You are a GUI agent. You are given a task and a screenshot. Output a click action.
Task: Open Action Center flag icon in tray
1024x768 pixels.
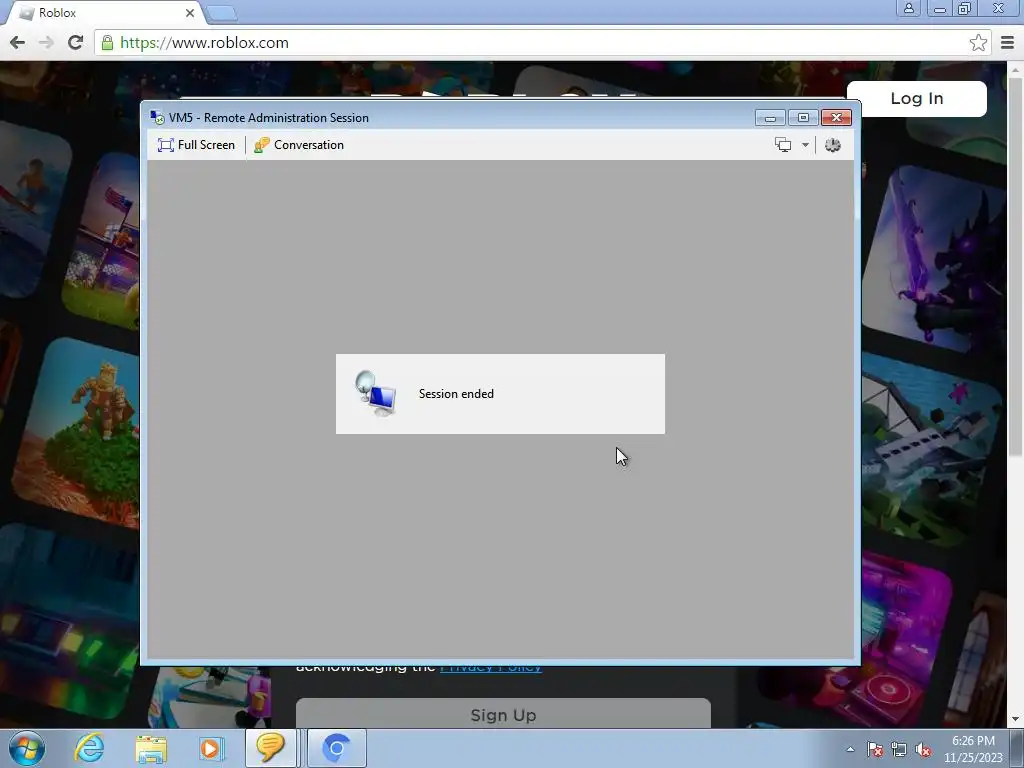pos(874,749)
